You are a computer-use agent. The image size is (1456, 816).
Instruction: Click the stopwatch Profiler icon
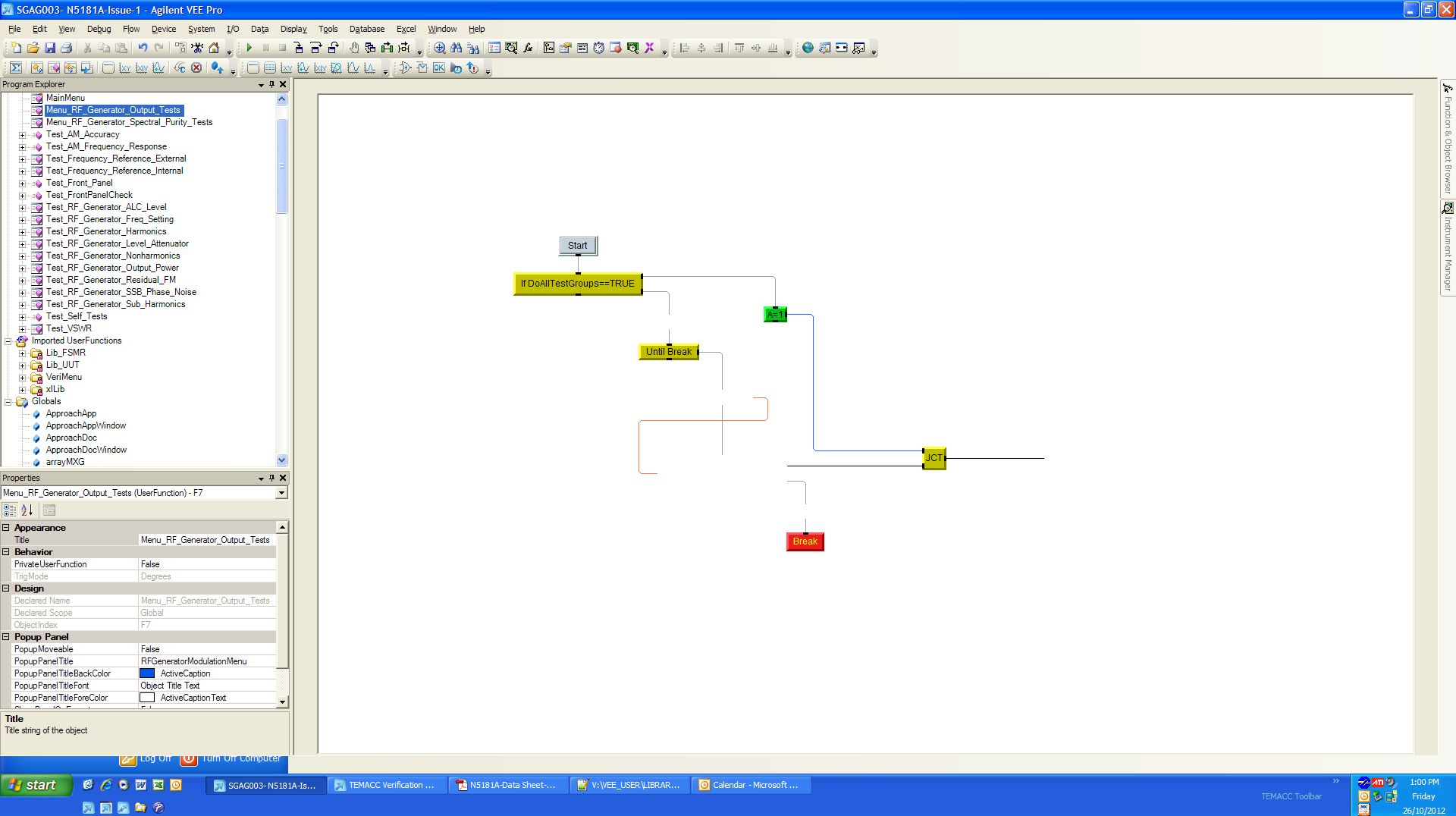point(598,48)
